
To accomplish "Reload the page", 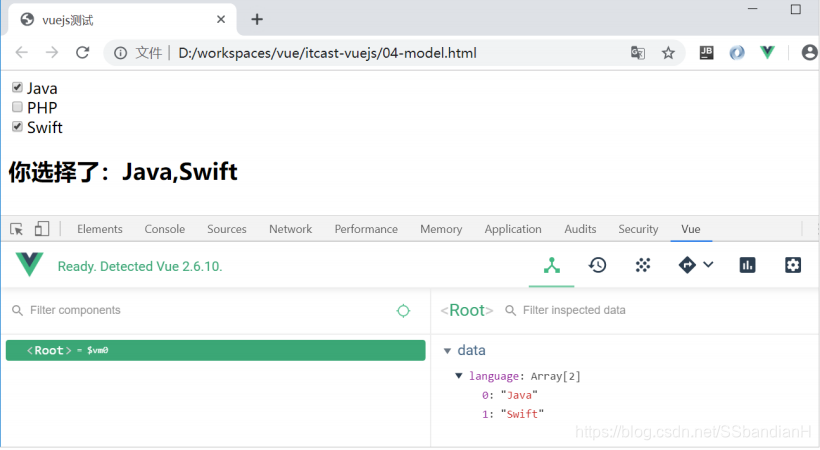I will point(82,53).
